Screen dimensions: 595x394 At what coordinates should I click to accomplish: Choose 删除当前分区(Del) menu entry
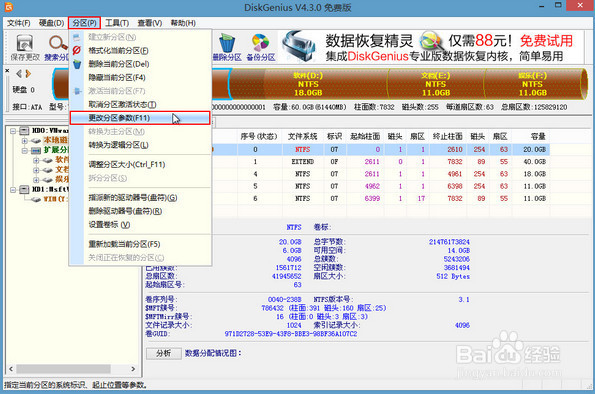pyautogui.click(x=140, y=64)
